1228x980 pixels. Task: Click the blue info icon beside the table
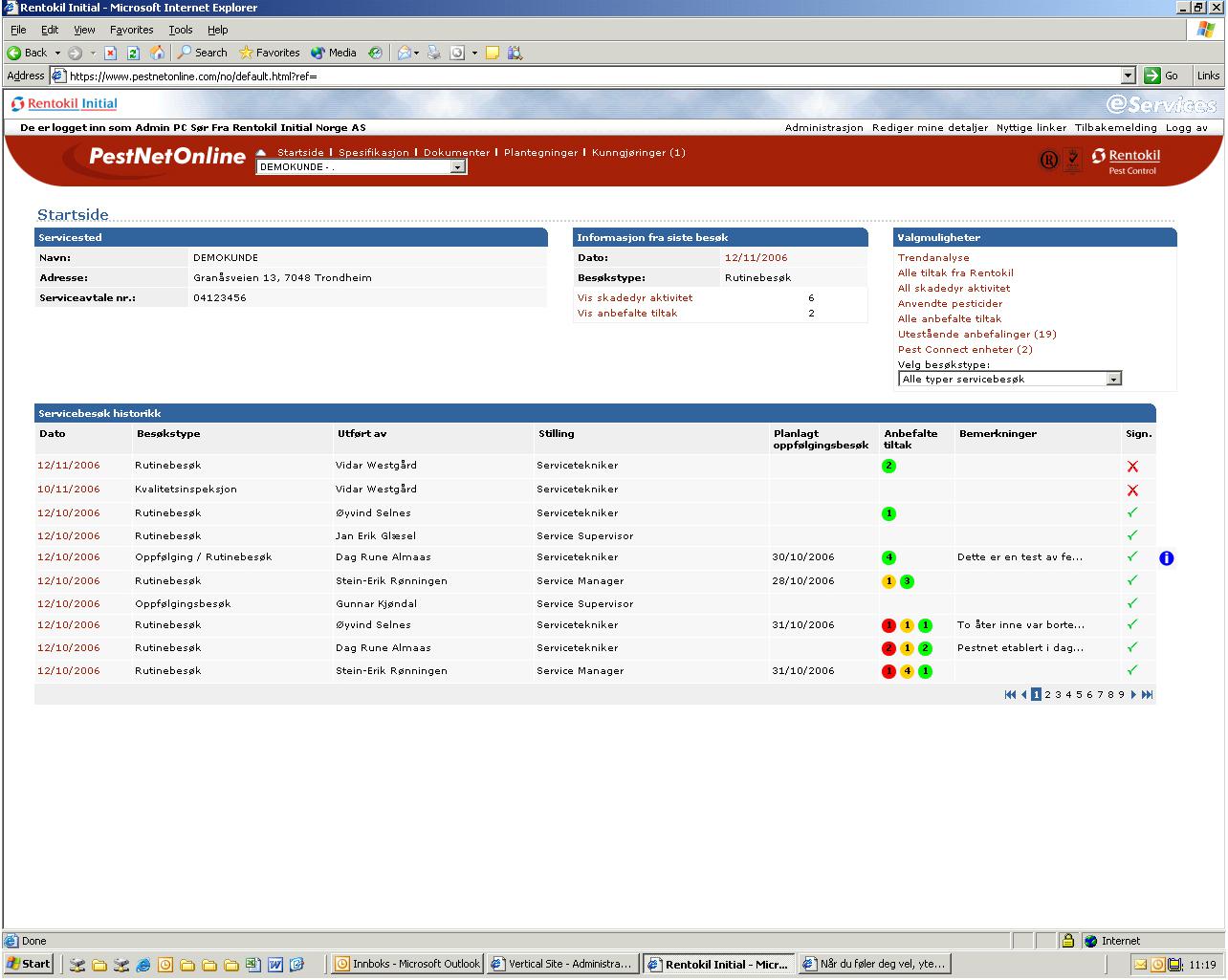tap(1166, 558)
